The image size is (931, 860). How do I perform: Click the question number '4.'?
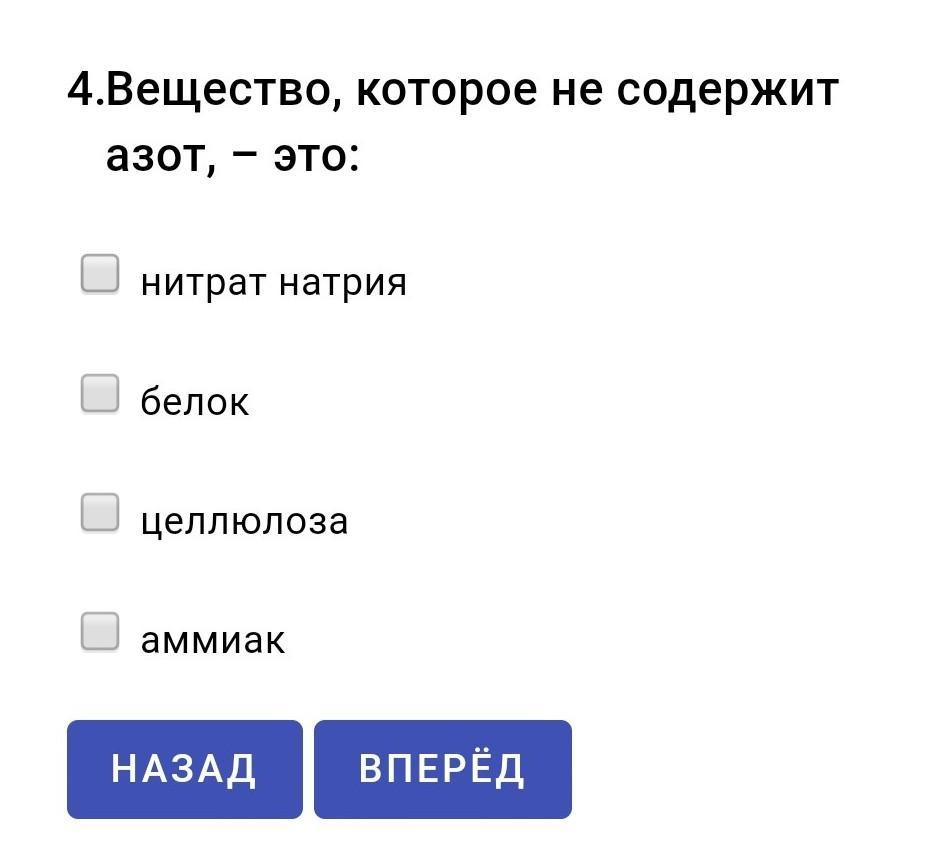[x=86, y=89]
